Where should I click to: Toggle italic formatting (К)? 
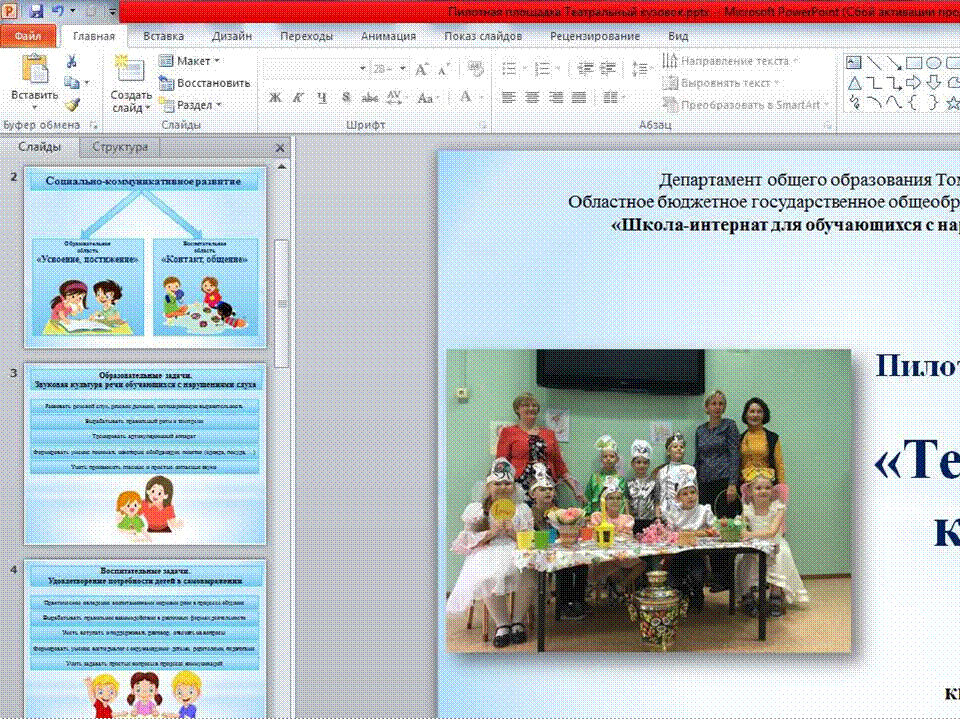(x=298, y=98)
